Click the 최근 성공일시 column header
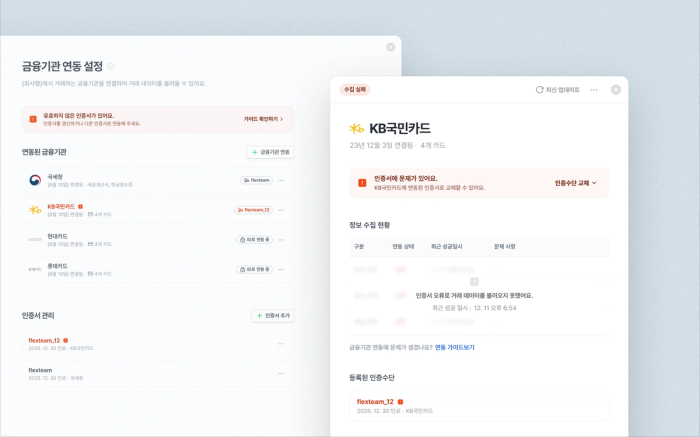Image resolution: width=700 pixels, height=437 pixels. point(446,246)
